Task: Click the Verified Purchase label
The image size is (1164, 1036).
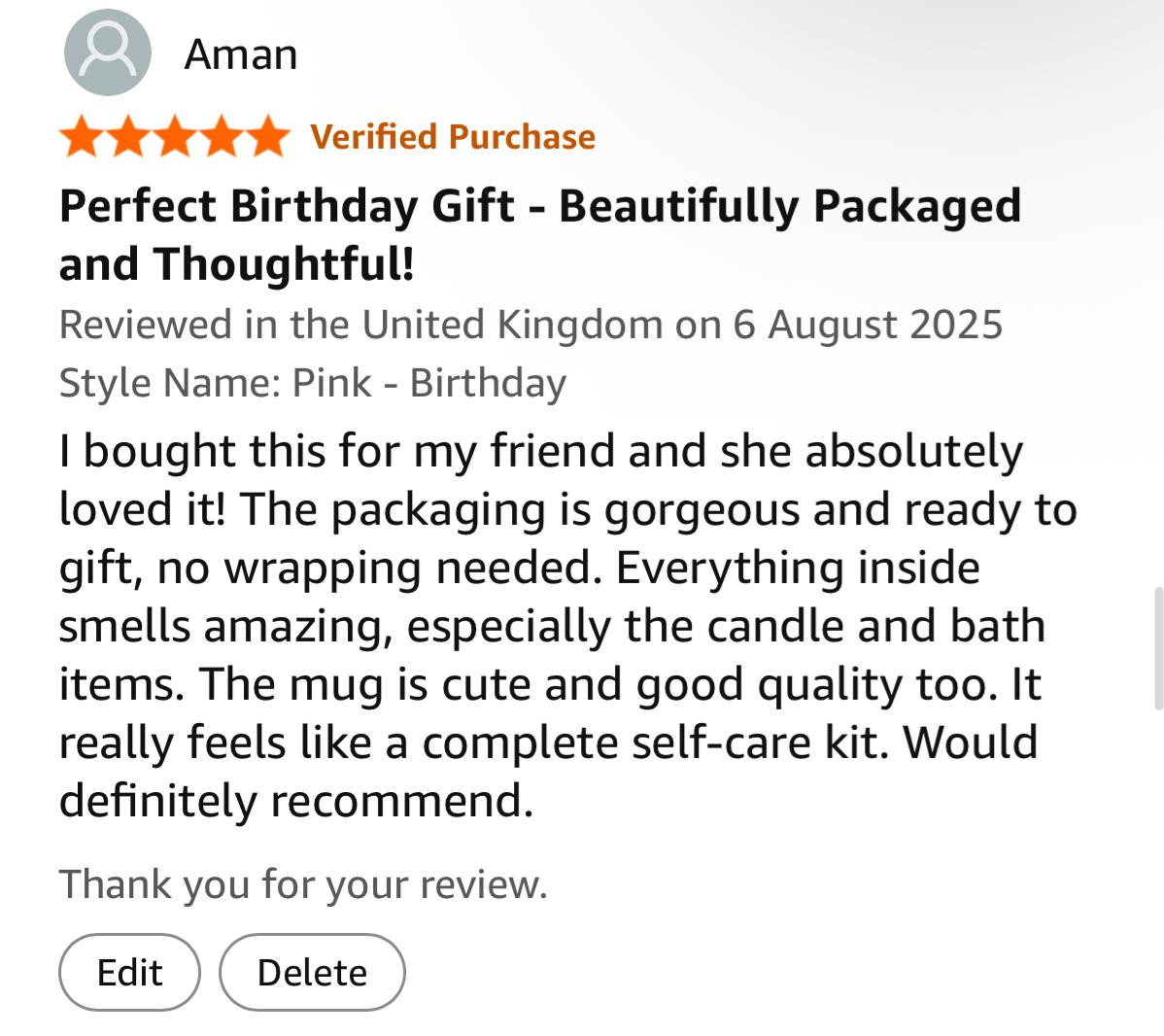Action: [x=453, y=137]
